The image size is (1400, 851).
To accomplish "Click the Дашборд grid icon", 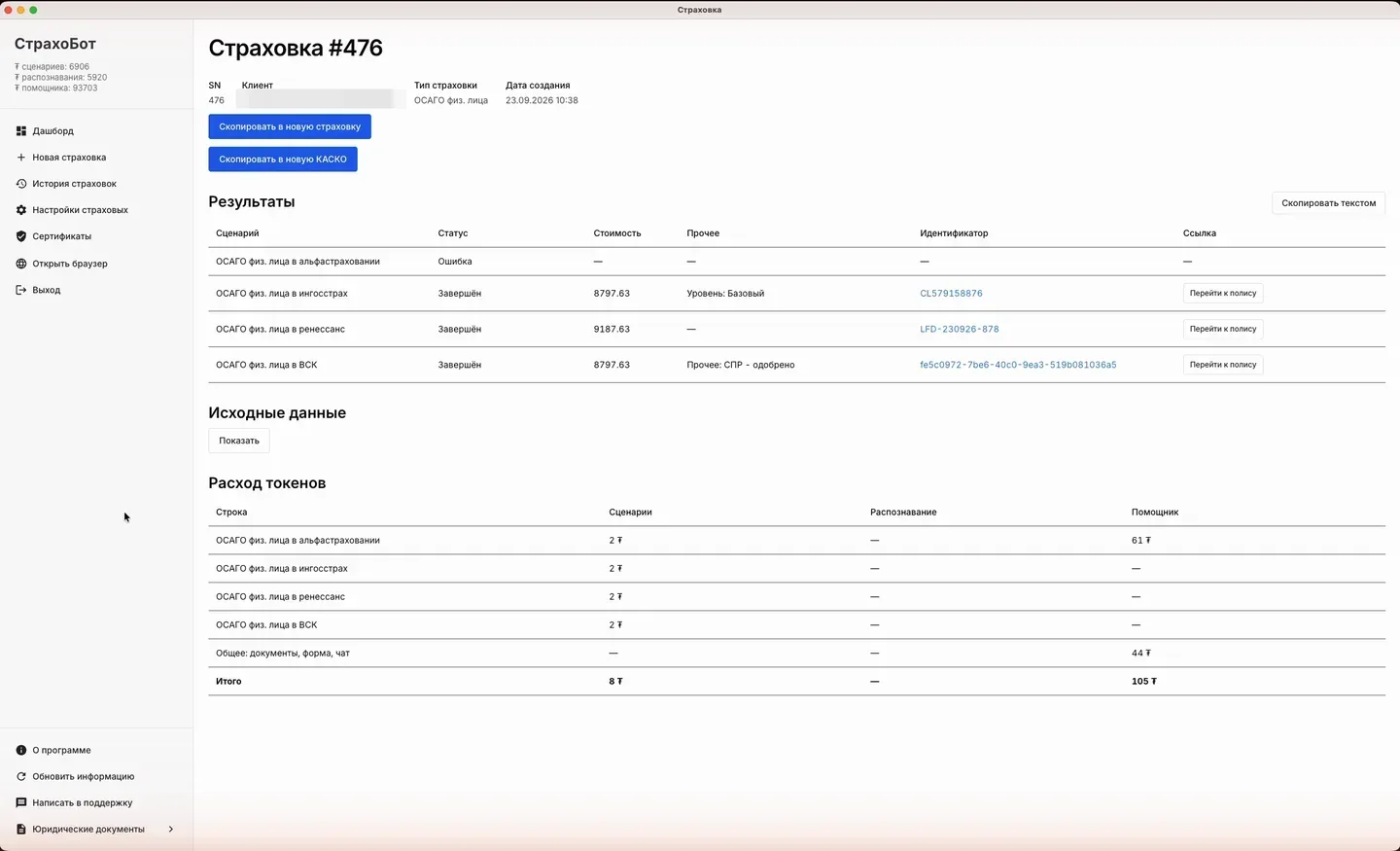I will (x=21, y=131).
